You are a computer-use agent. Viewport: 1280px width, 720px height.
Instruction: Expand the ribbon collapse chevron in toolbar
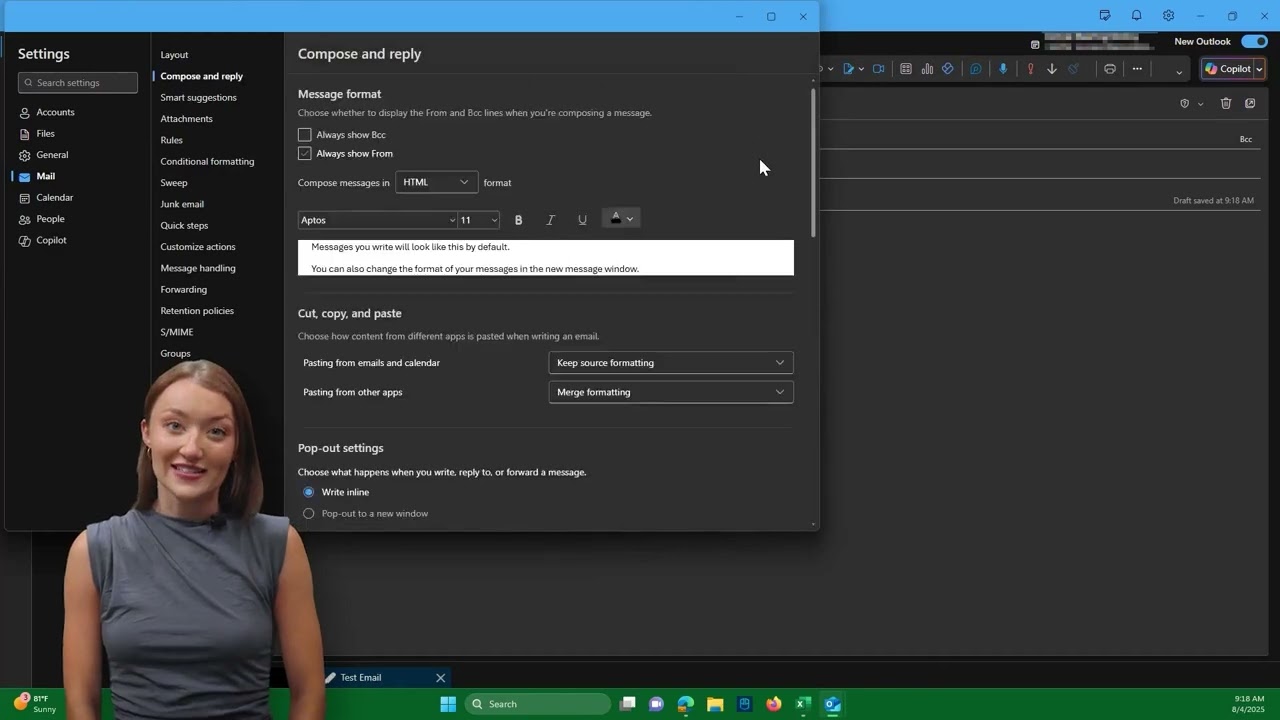click(1179, 71)
